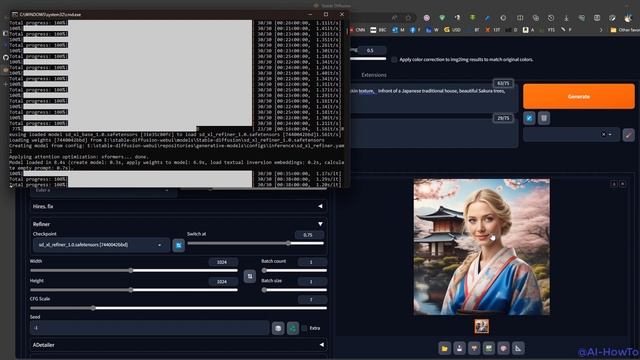Click the browser split screen icon
The image size is (640, 360).
520,18
